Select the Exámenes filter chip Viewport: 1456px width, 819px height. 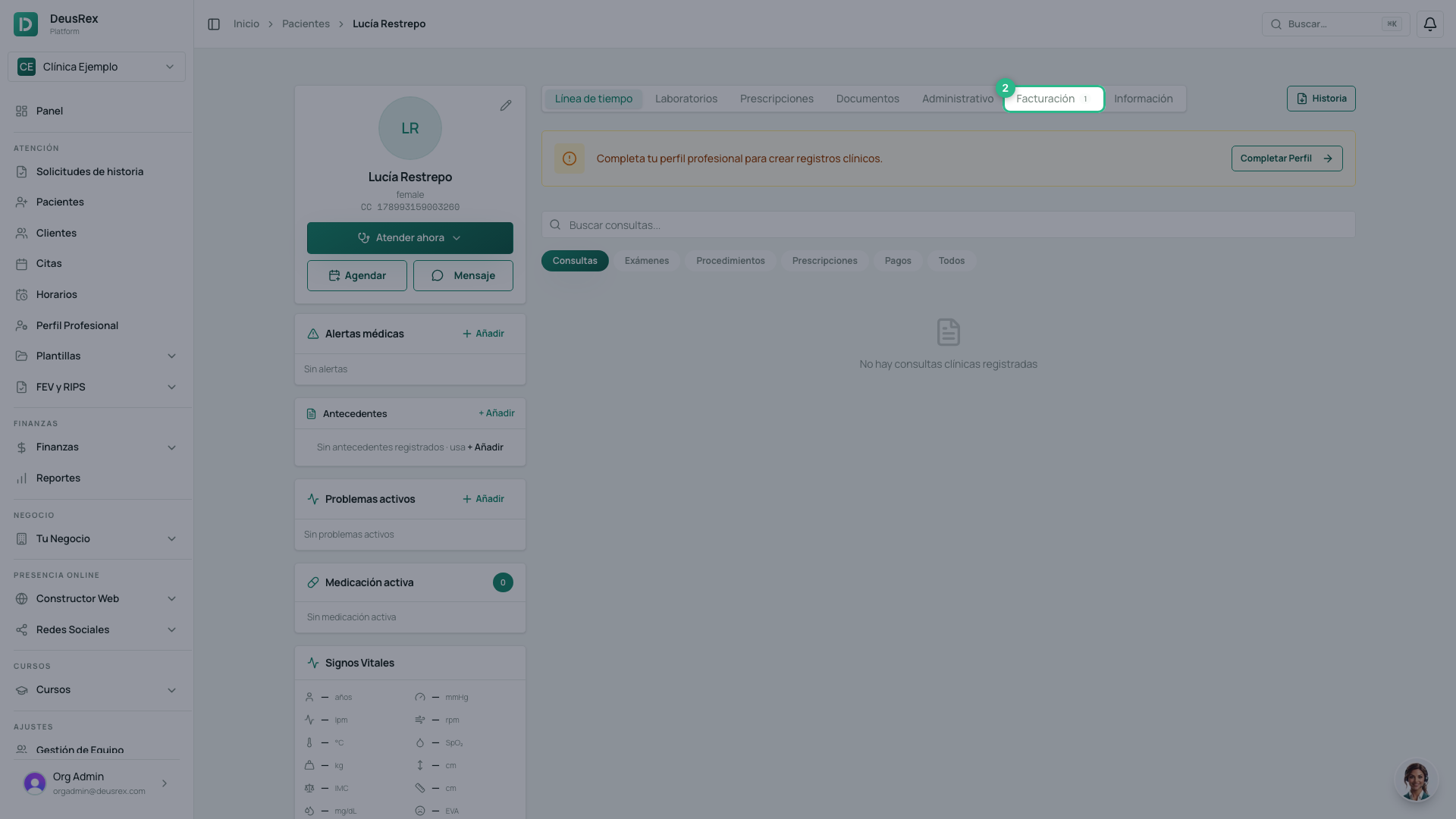646,261
